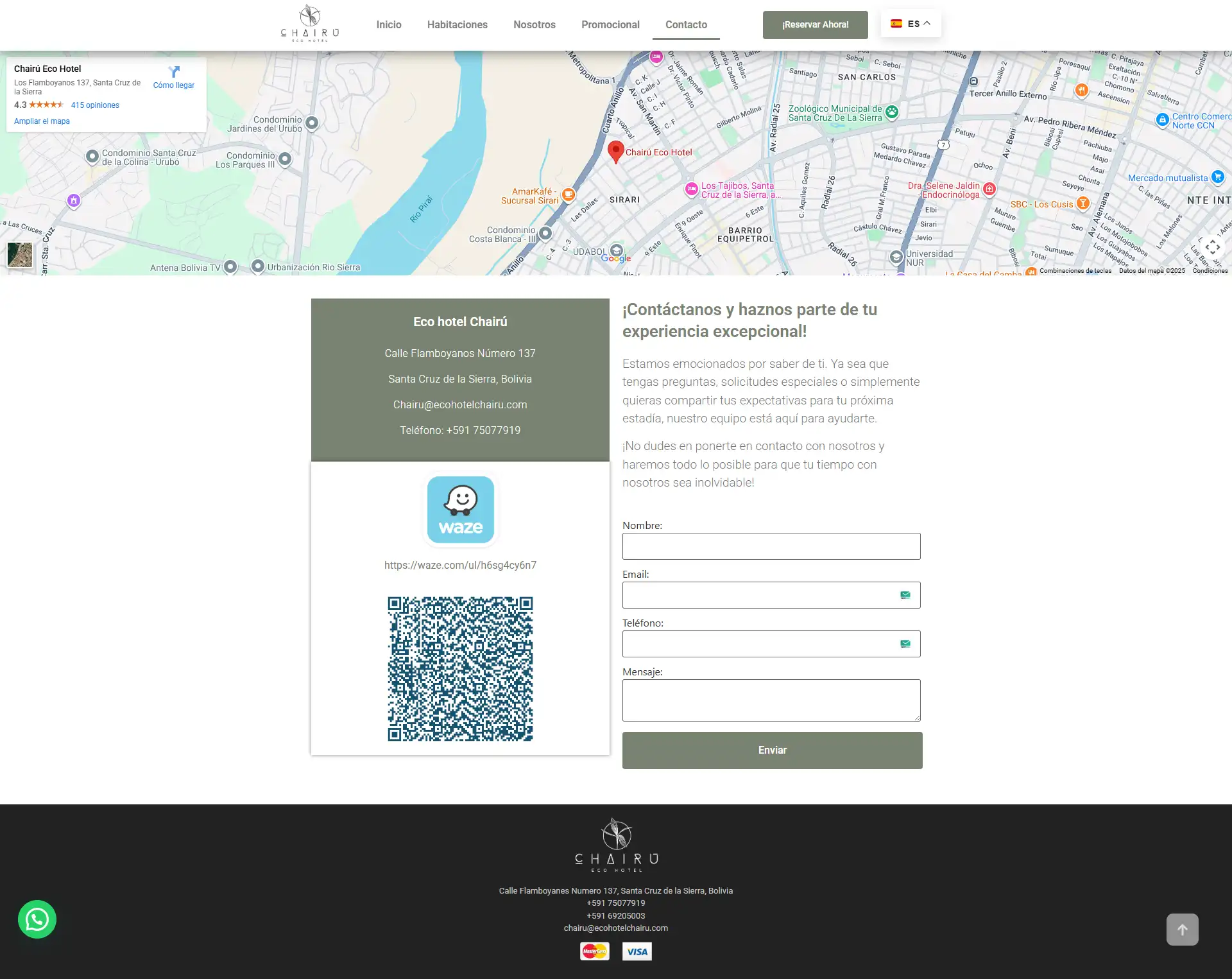Click the map fullscreen toggle icon
The image size is (1232, 979).
(x=1212, y=247)
